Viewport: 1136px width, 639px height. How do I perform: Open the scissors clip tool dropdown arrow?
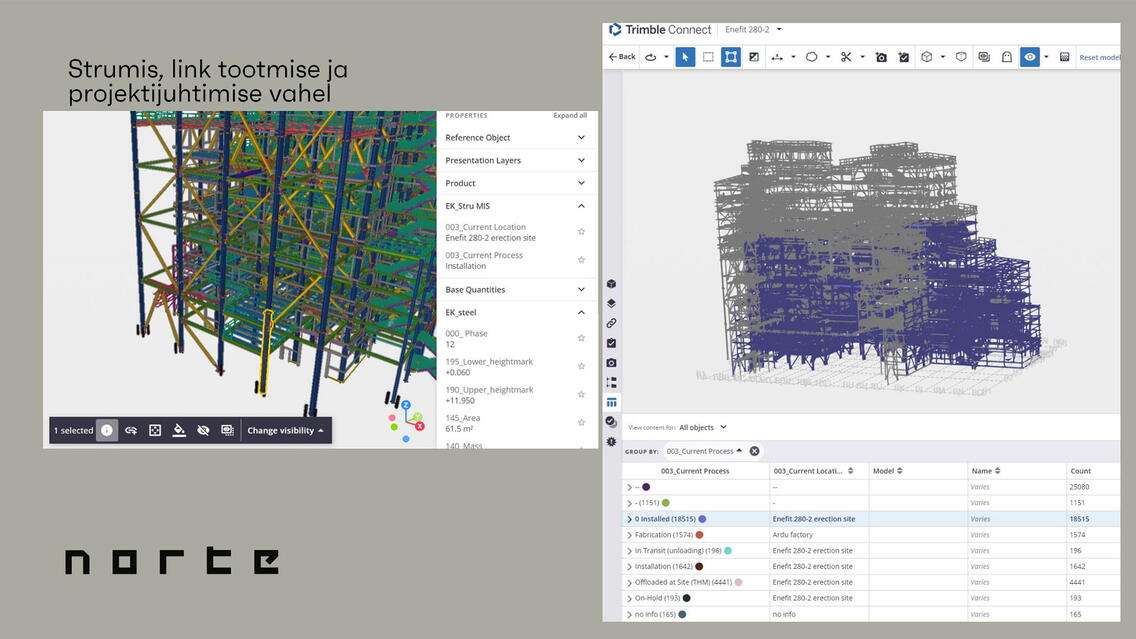pos(862,57)
